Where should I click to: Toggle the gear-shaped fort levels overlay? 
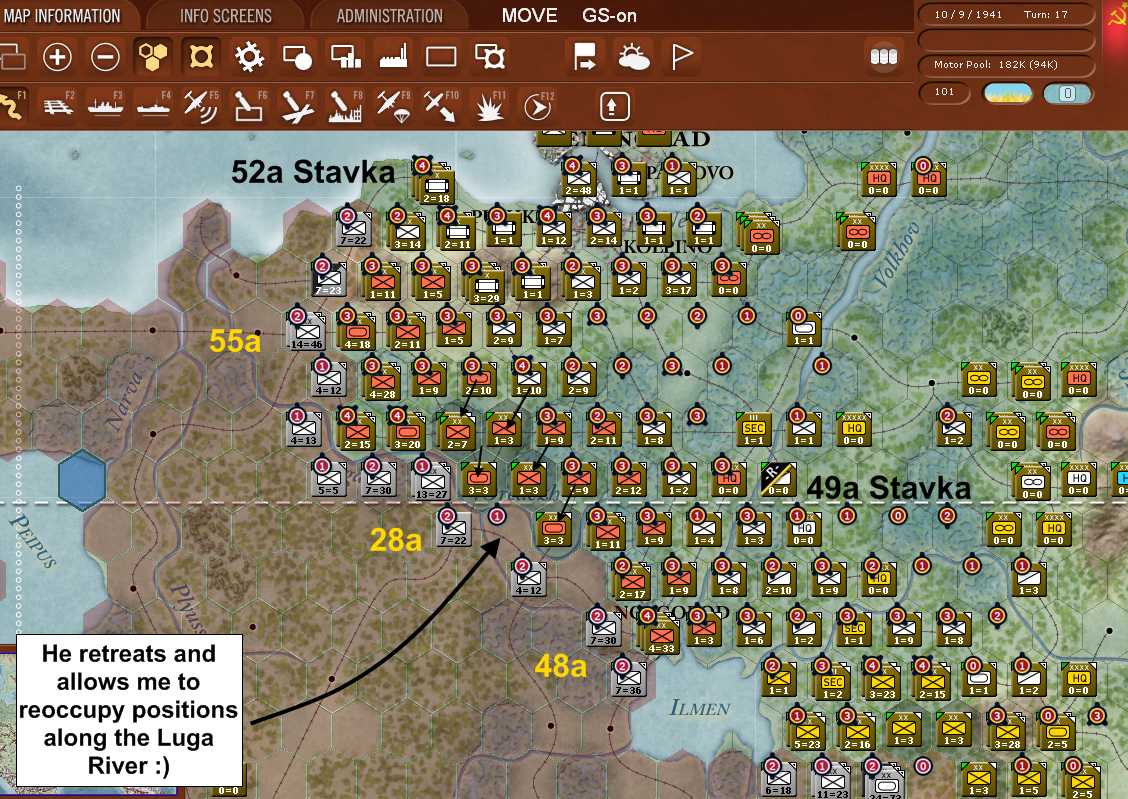click(249, 57)
